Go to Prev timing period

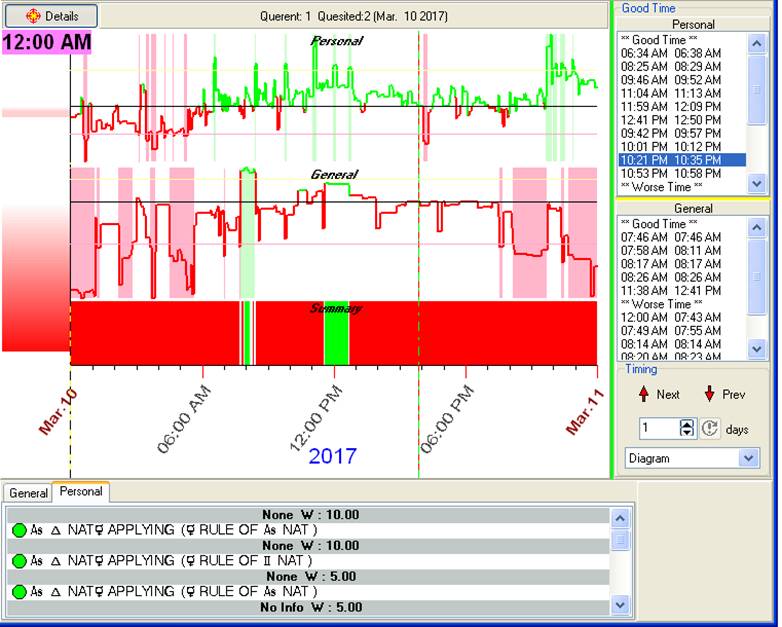pos(725,394)
